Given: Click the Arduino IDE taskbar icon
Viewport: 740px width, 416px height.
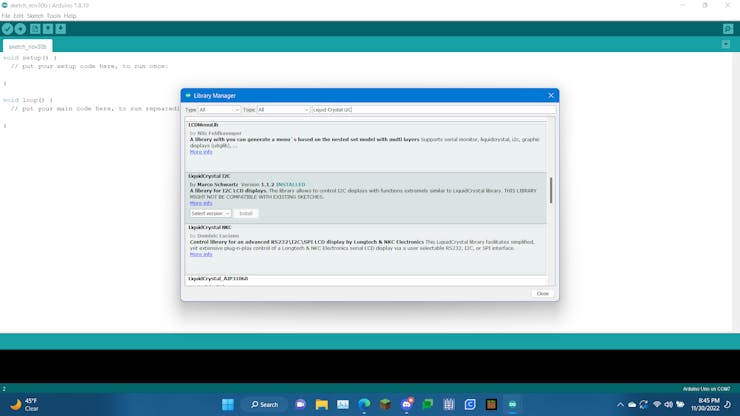Looking at the screenshot, I should tap(513, 404).
